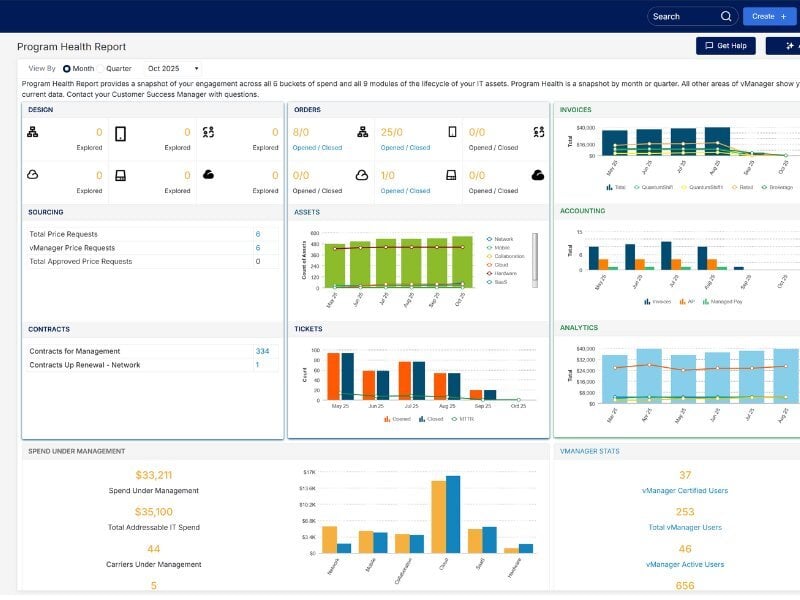
Task: Click the solid cloud icon in Design
Action: [x=208, y=175]
